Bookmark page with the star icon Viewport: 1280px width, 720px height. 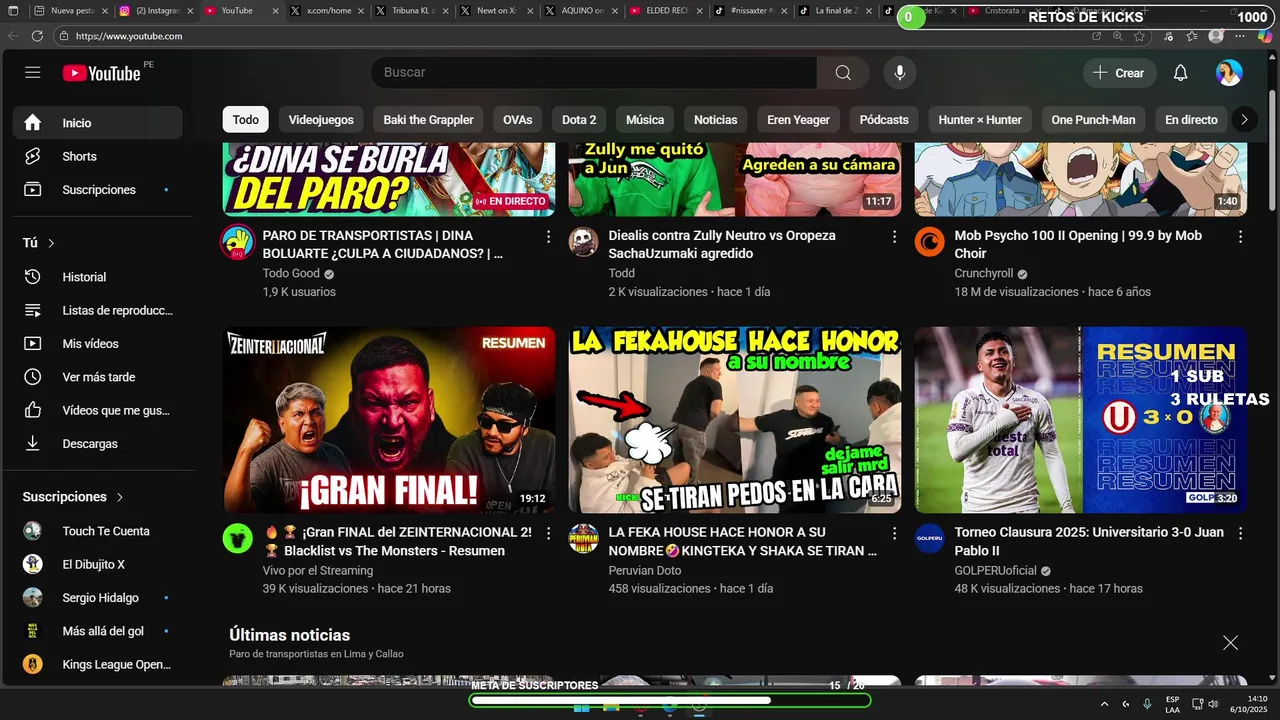click(1139, 36)
